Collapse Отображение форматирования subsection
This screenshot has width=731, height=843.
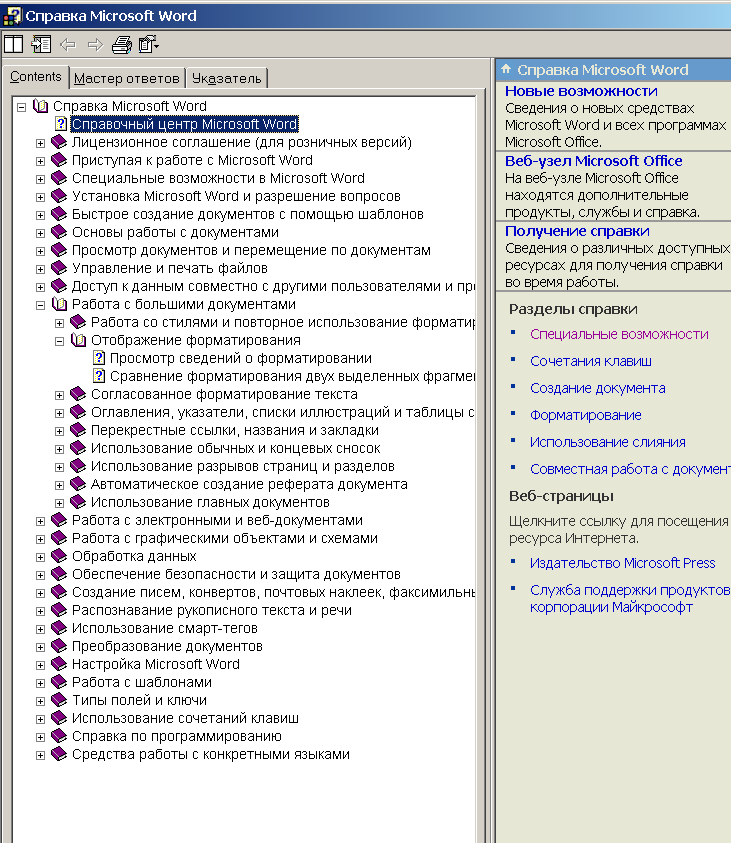60,341
